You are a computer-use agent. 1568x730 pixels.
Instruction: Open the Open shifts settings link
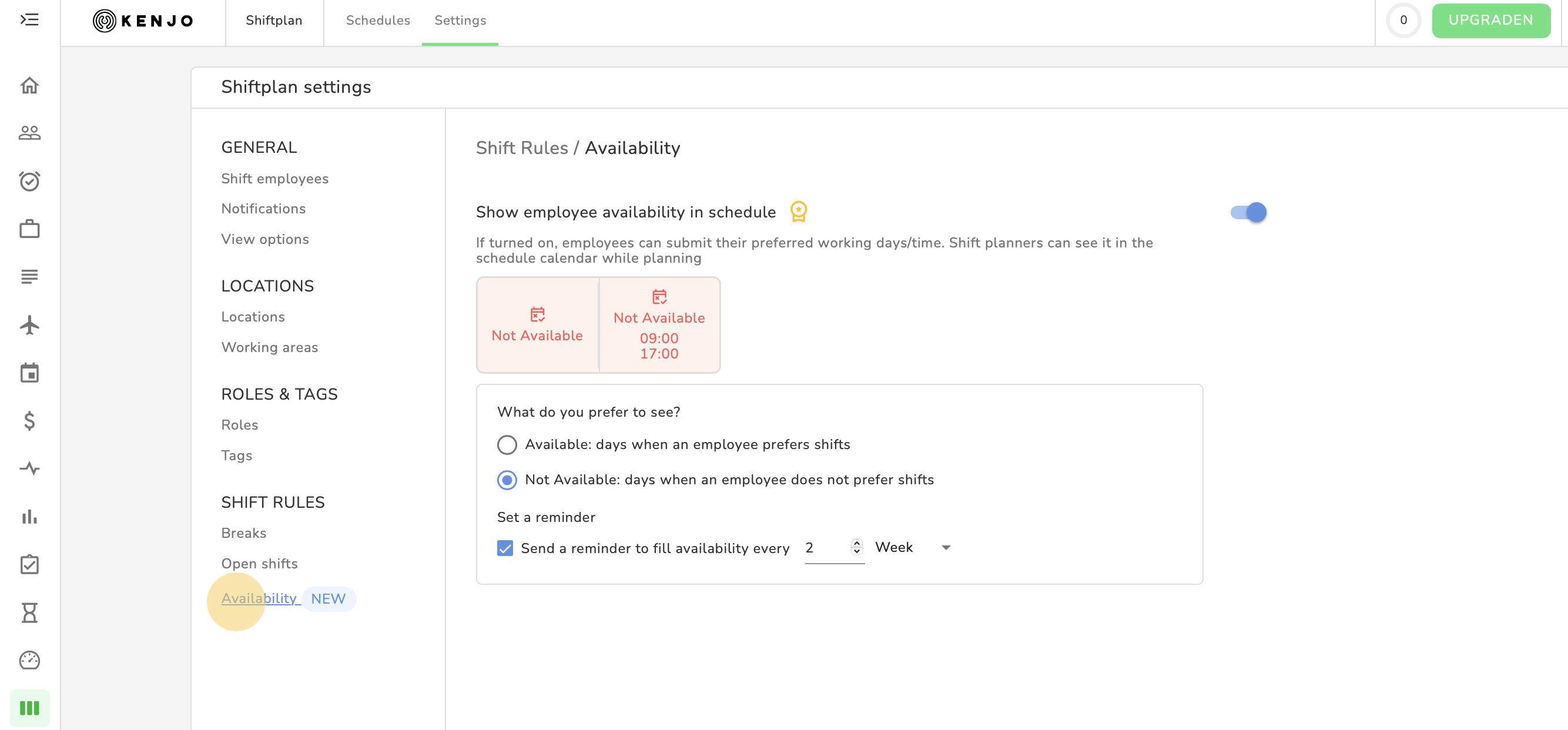pyautogui.click(x=259, y=563)
